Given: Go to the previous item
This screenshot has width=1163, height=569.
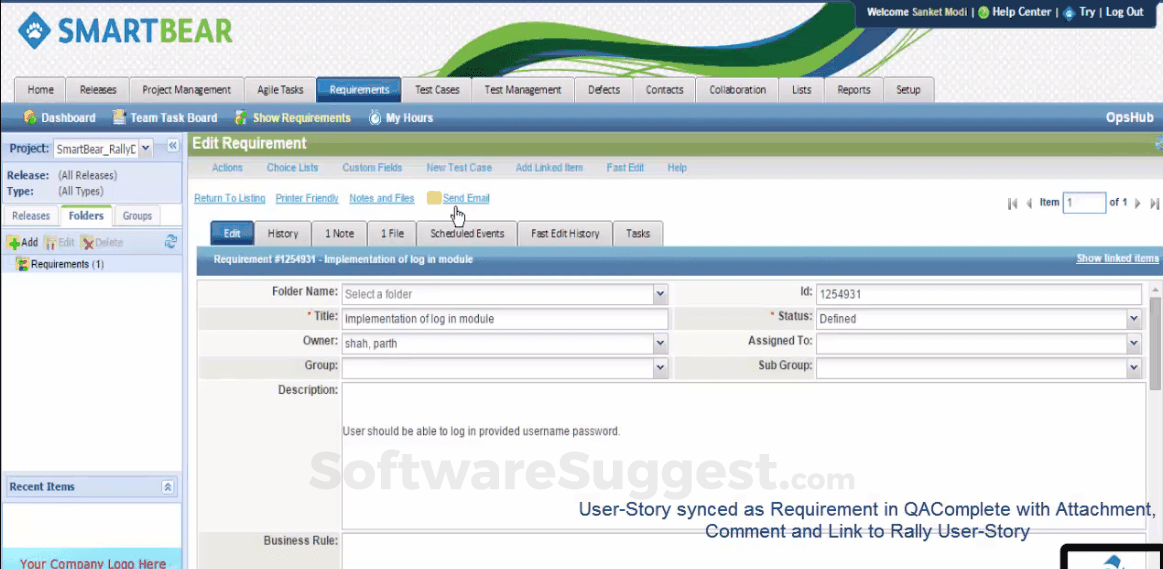Looking at the screenshot, I should [x=1029, y=203].
